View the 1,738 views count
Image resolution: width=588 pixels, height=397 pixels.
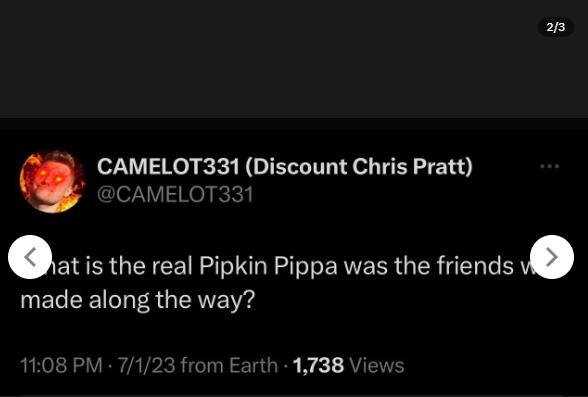(x=318, y=365)
